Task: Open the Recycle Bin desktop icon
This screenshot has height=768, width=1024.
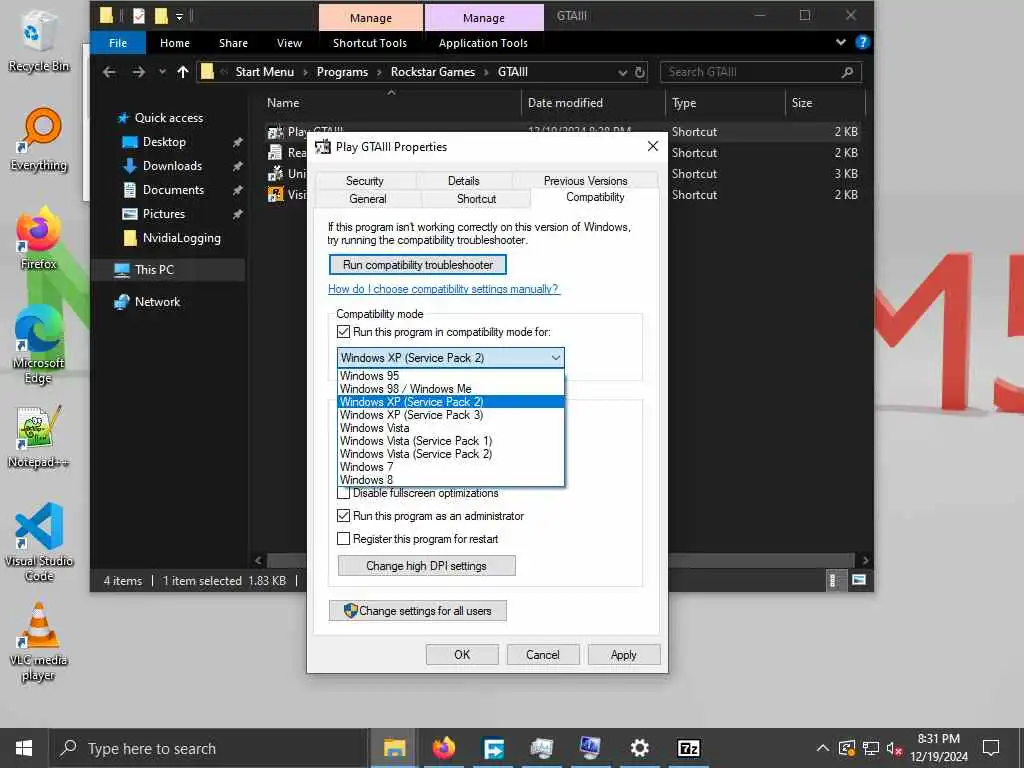Action: pos(38,40)
